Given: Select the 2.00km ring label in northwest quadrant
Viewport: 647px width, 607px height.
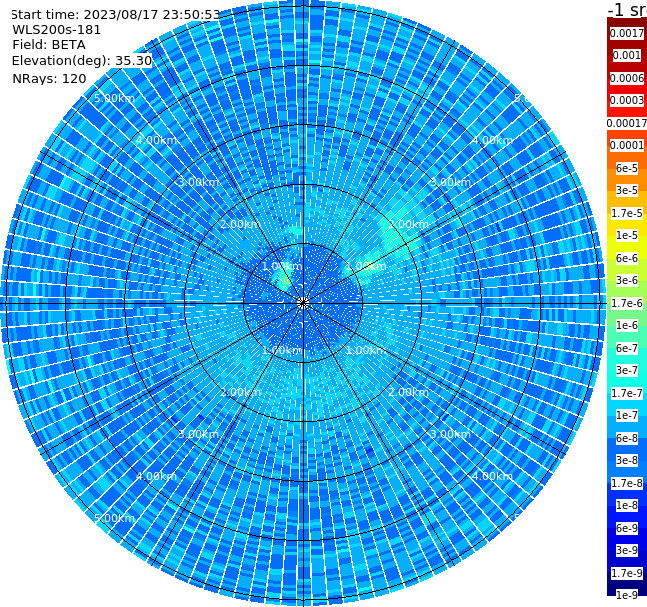Looking at the screenshot, I should click(x=241, y=224).
